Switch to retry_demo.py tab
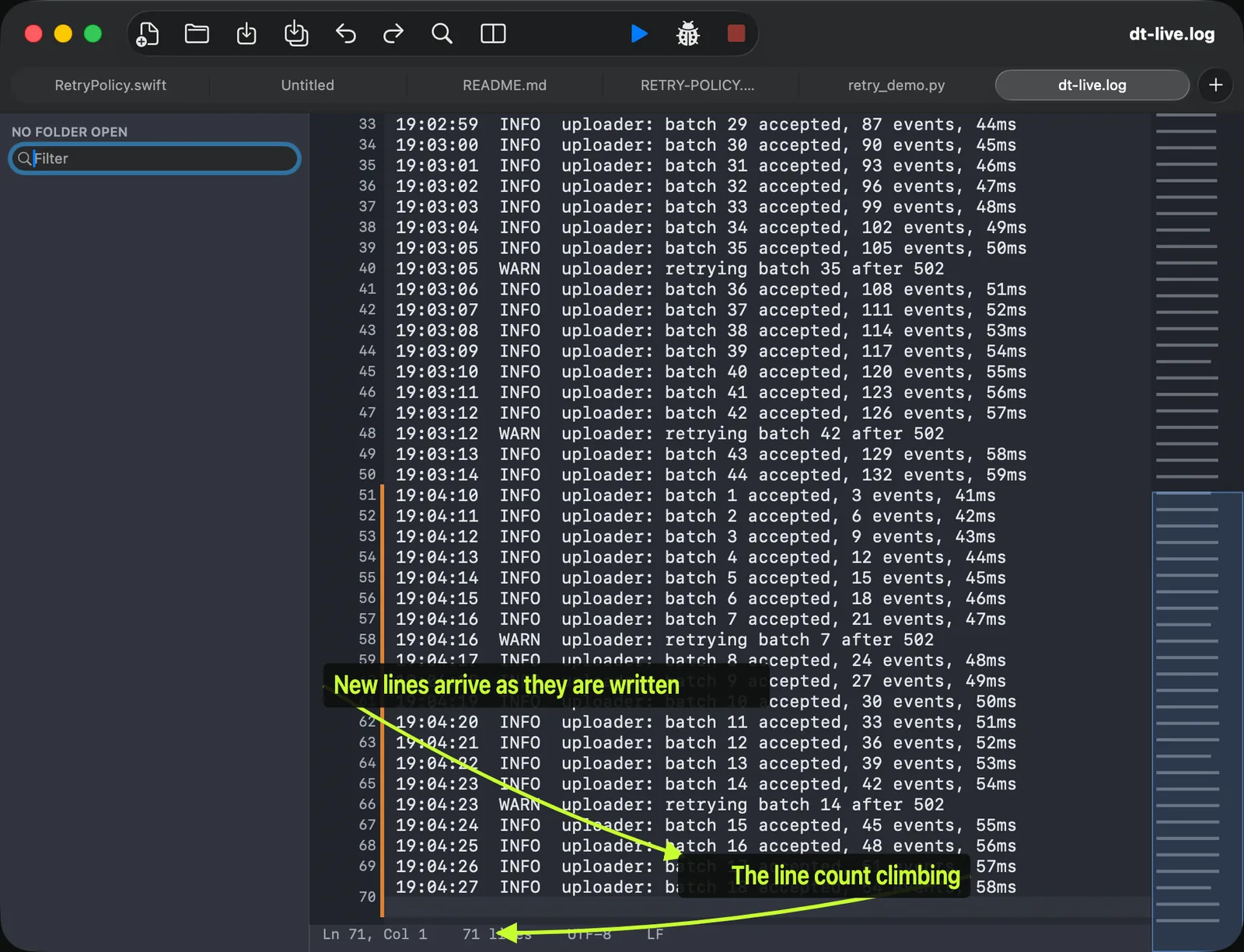The width and height of the screenshot is (1244, 952). coord(896,85)
